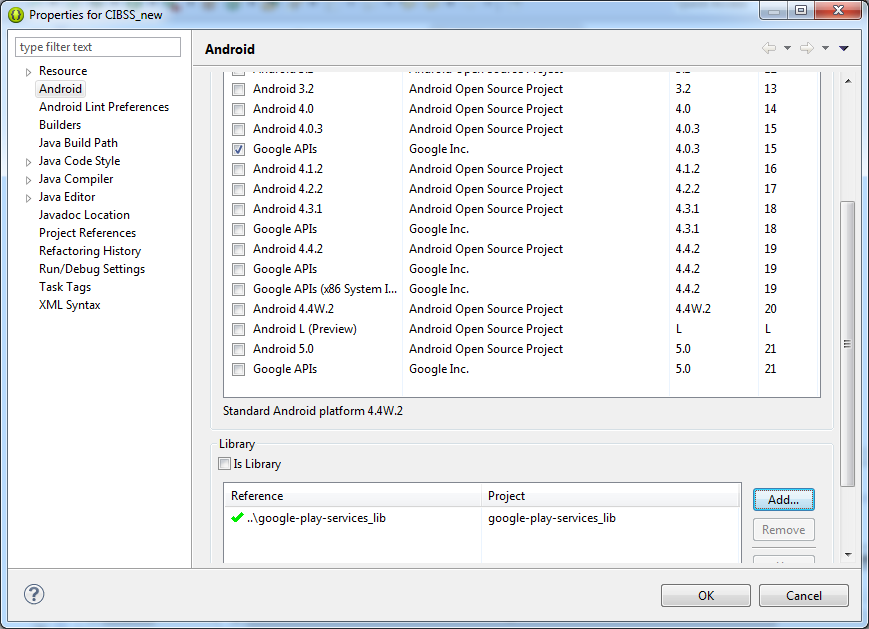Click the Add... library button
This screenshot has height=629, width=869.
(783, 499)
